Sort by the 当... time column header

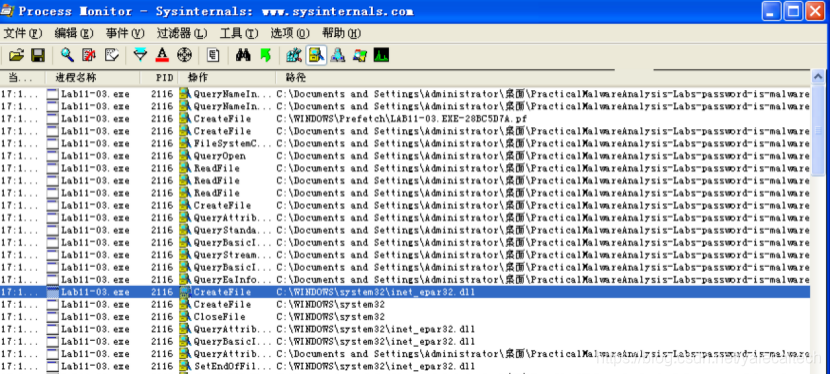click(x=22, y=78)
